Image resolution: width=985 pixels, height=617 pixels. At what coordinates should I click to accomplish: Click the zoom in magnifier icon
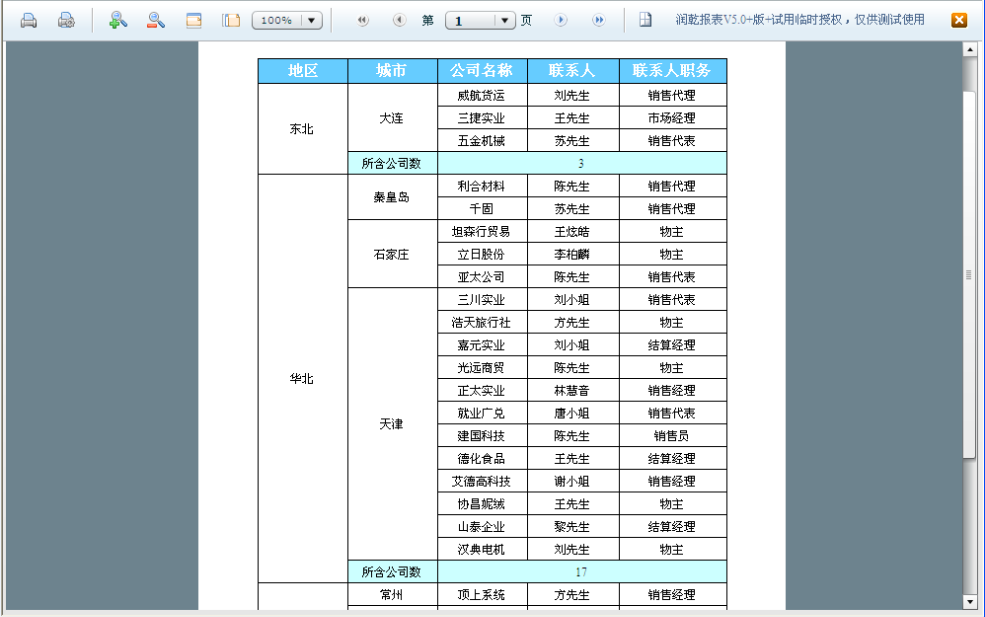point(118,20)
